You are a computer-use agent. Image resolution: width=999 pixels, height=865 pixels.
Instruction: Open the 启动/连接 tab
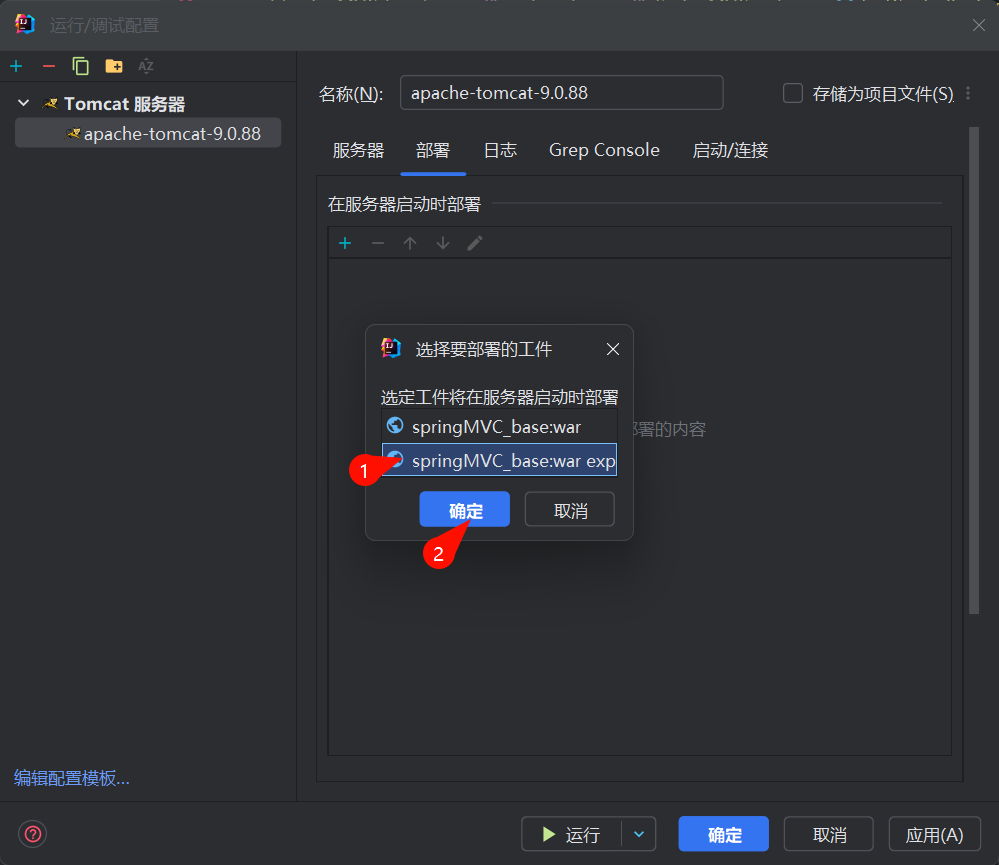[x=730, y=150]
